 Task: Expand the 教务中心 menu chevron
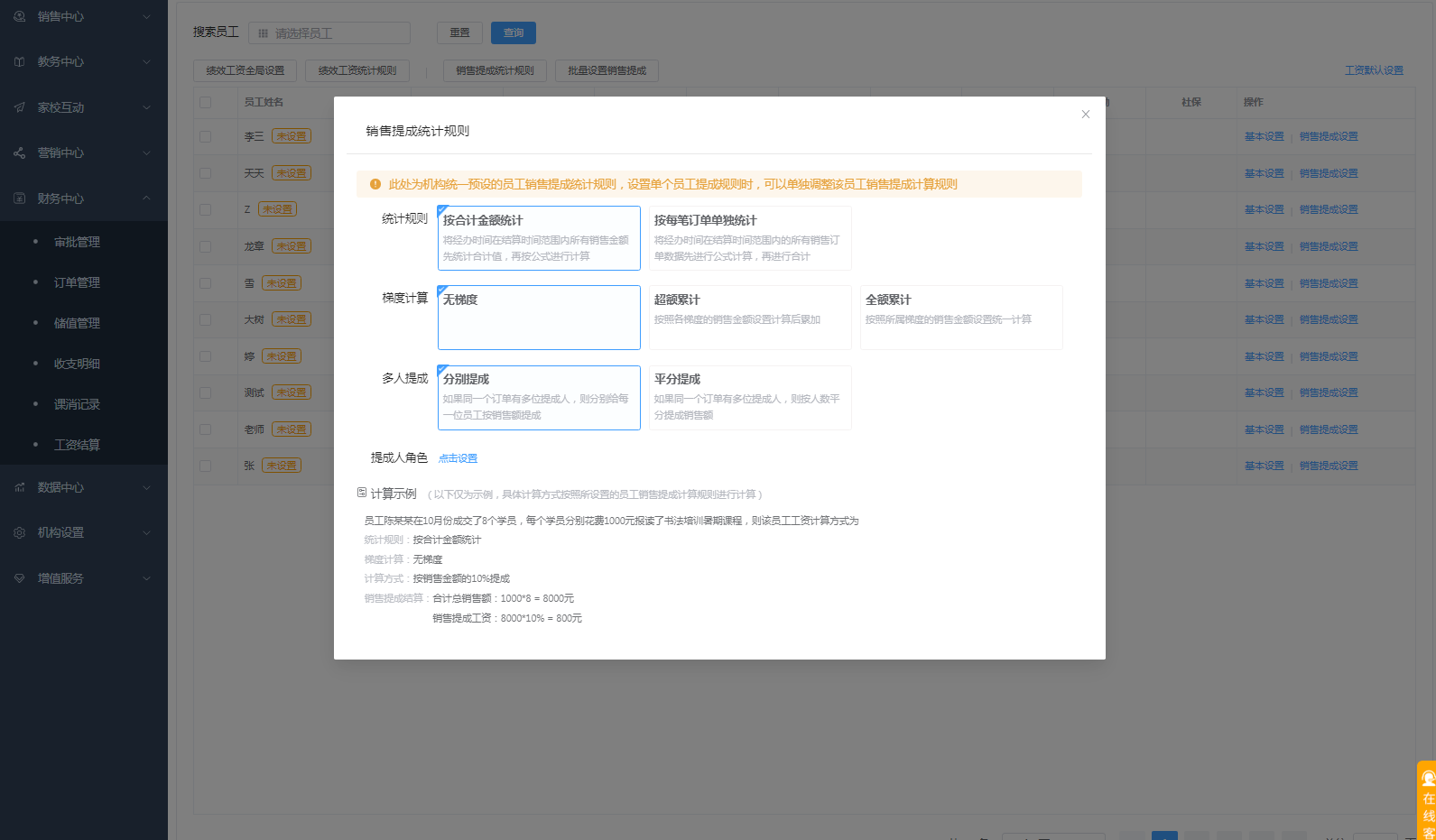tap(147, 61)
